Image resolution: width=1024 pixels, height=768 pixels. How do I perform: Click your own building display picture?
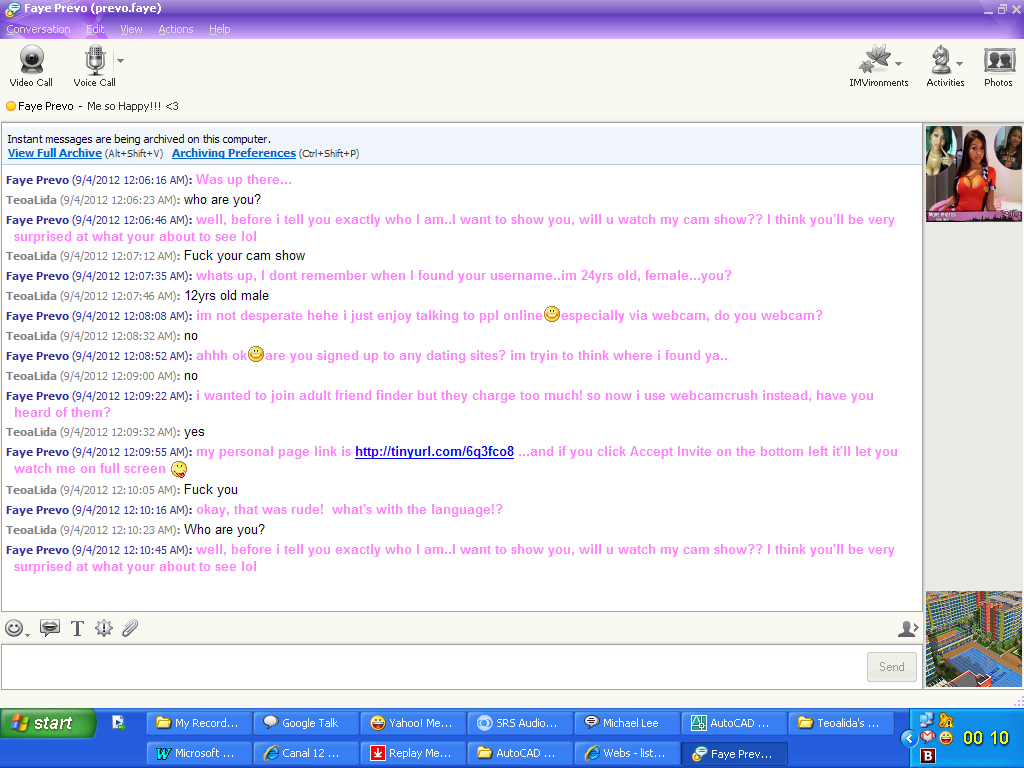click(x=974, y=639)
